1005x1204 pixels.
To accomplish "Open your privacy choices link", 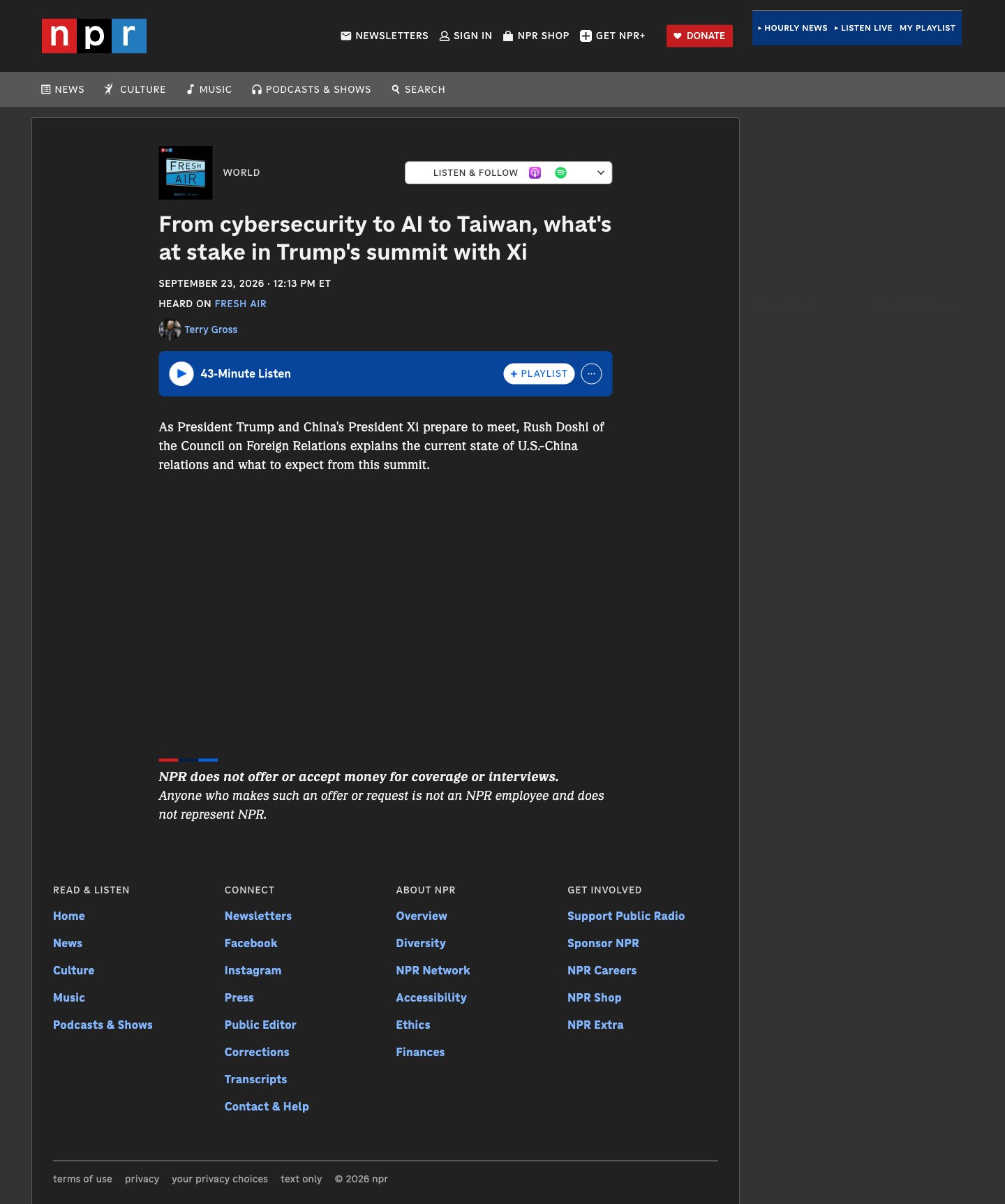I will point(220,1179).
